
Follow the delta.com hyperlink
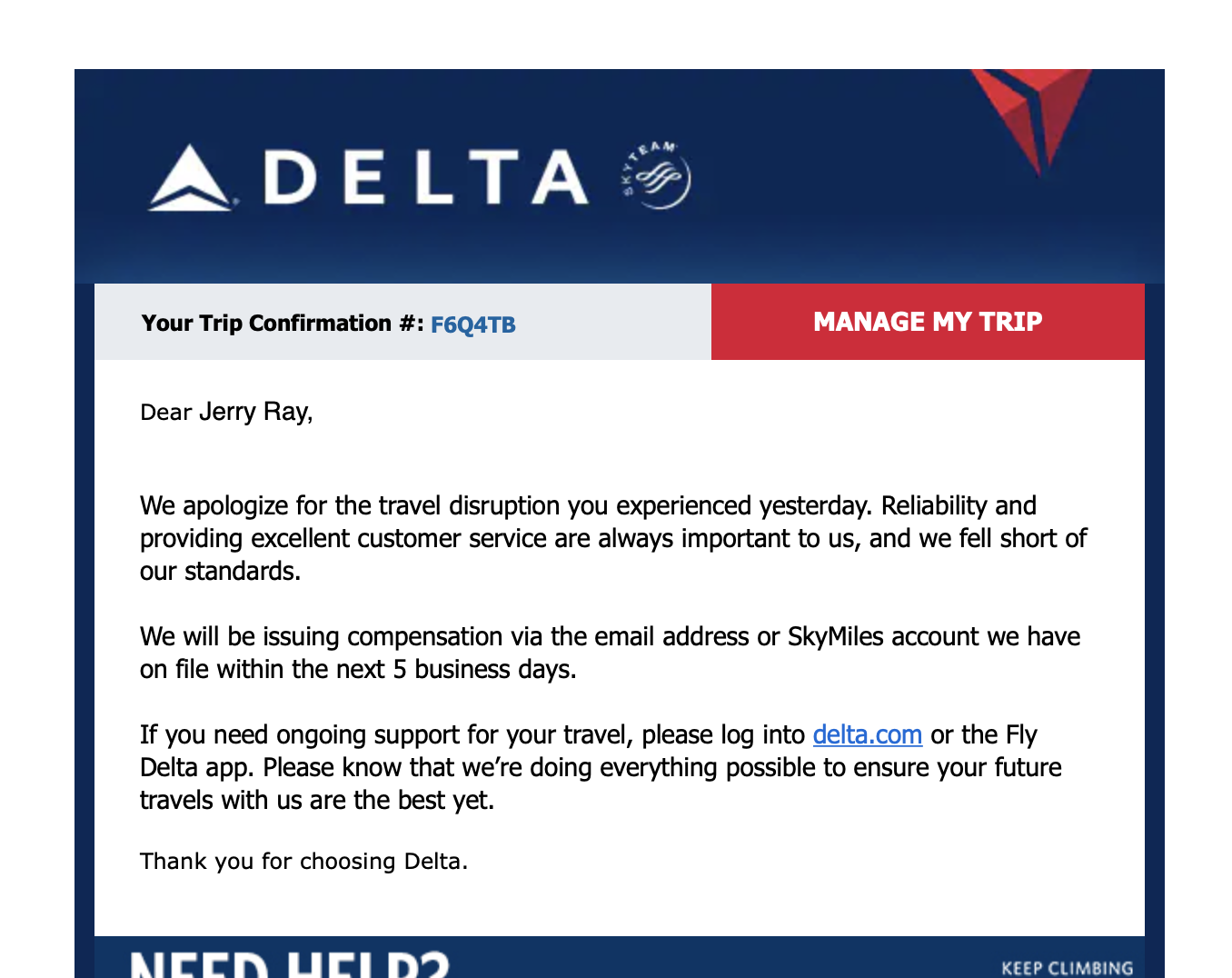867,734
